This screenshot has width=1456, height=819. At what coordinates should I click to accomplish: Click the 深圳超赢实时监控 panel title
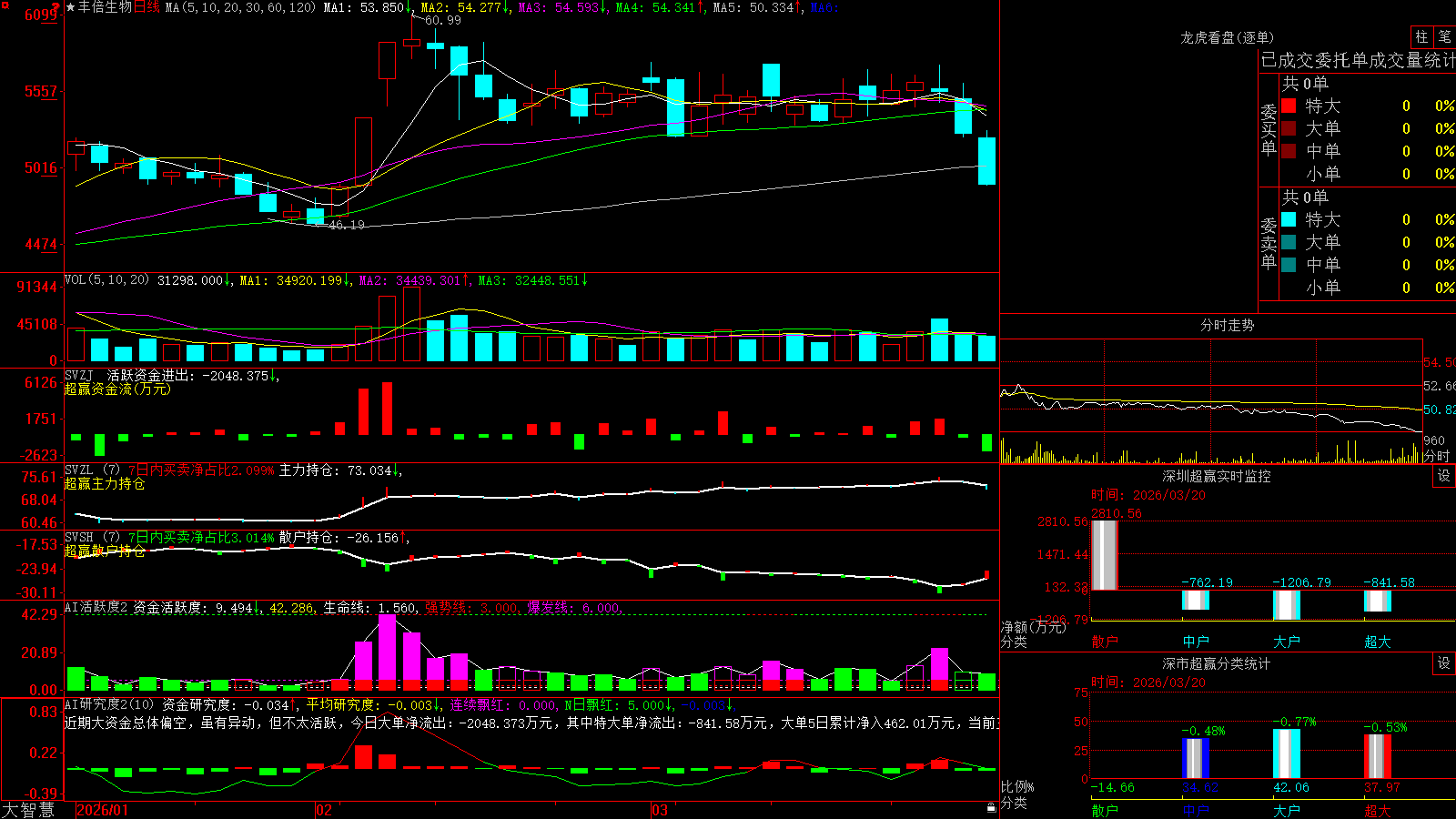click(1216, 476)
